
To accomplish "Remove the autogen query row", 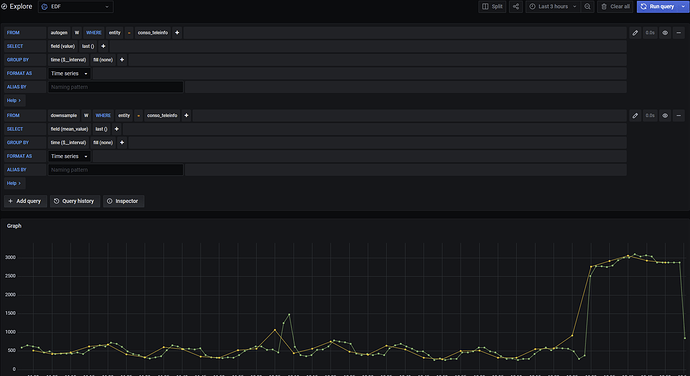I will (x=679, y=33).
